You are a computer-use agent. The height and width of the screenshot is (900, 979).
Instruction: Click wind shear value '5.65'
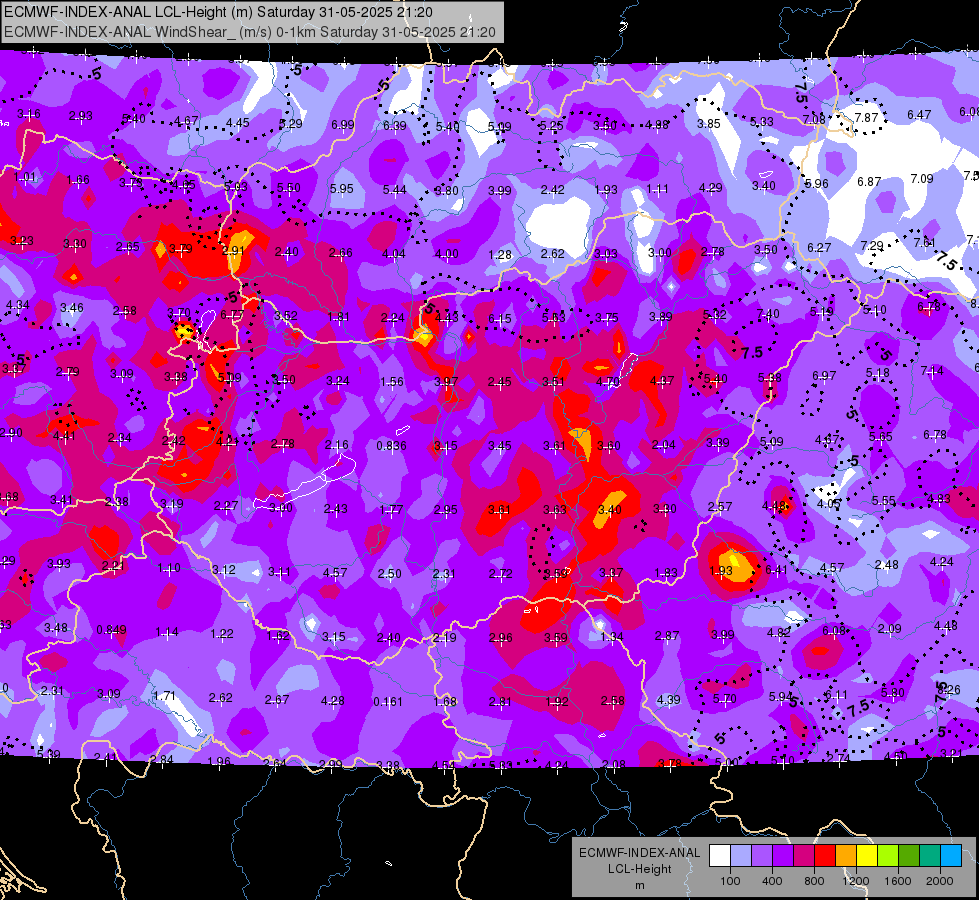(x=880, y=437)
